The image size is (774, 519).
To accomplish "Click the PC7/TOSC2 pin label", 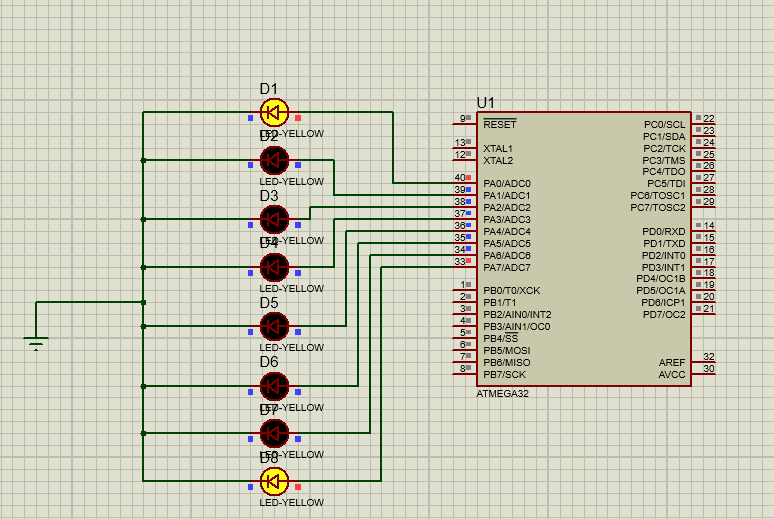I will (x=658, y=207).
